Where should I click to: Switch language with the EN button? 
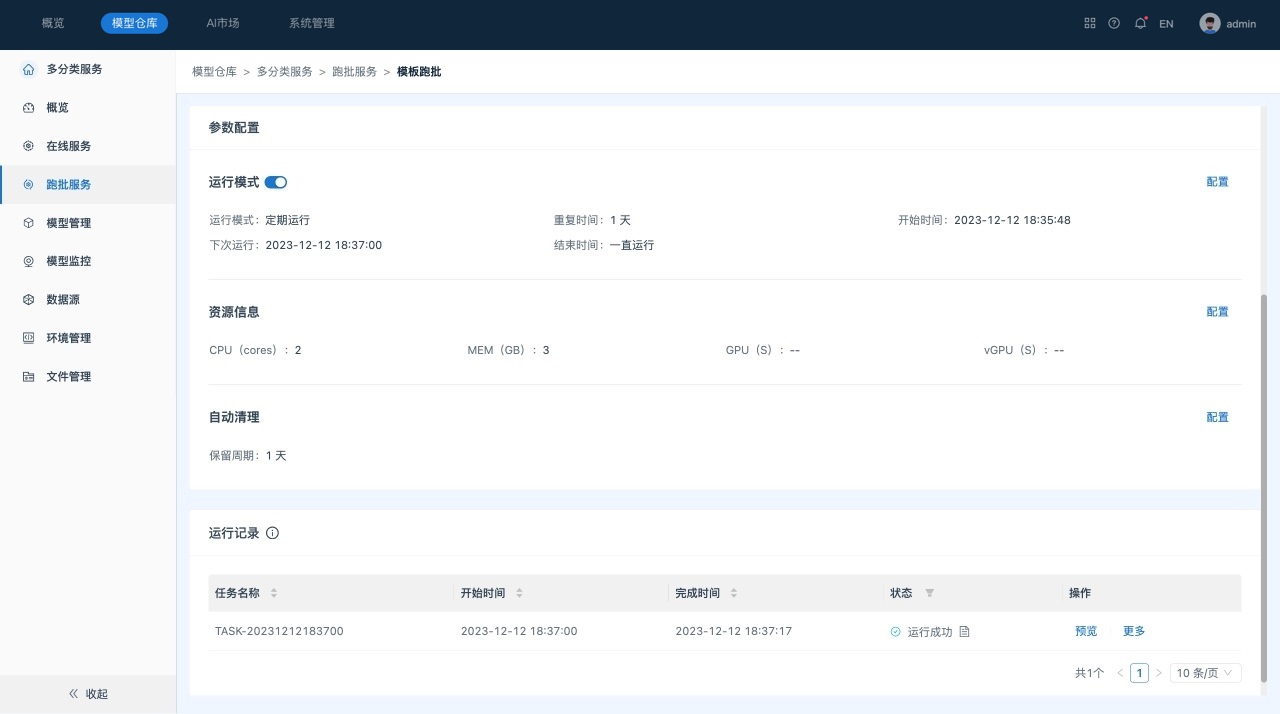coord(1166,24)
